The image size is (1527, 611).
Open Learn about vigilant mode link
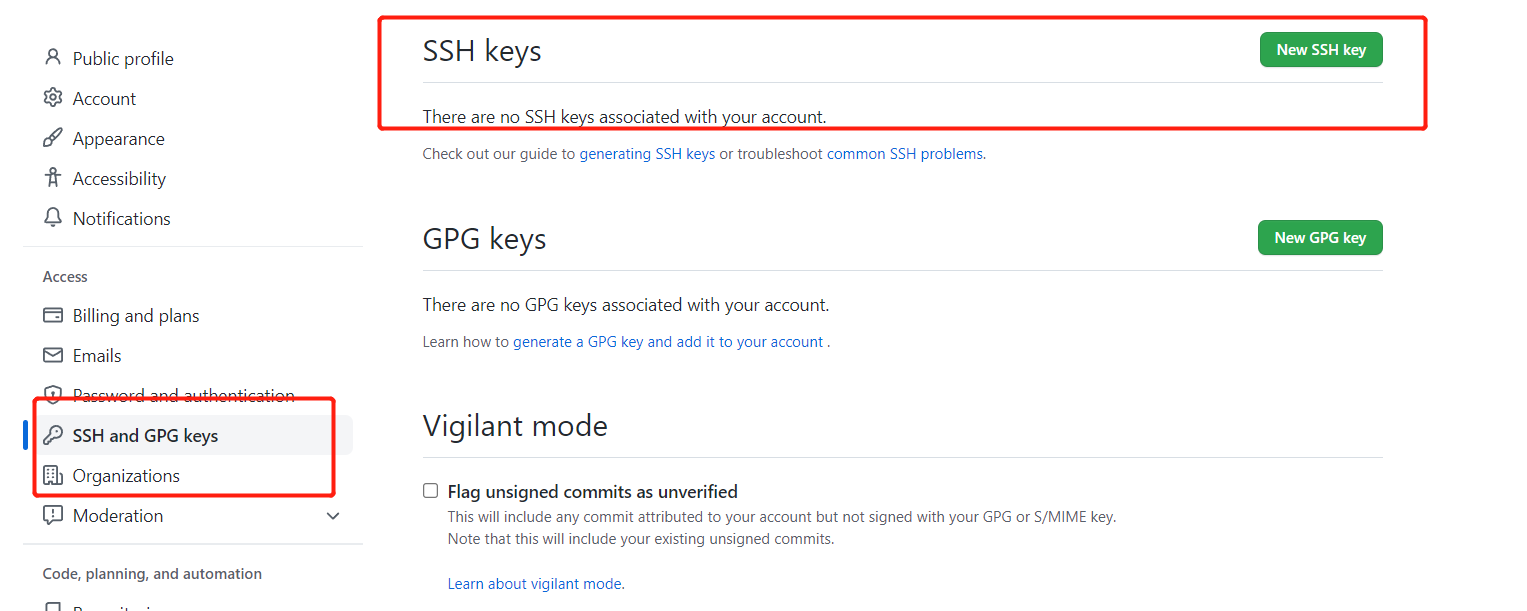point(535,584)
